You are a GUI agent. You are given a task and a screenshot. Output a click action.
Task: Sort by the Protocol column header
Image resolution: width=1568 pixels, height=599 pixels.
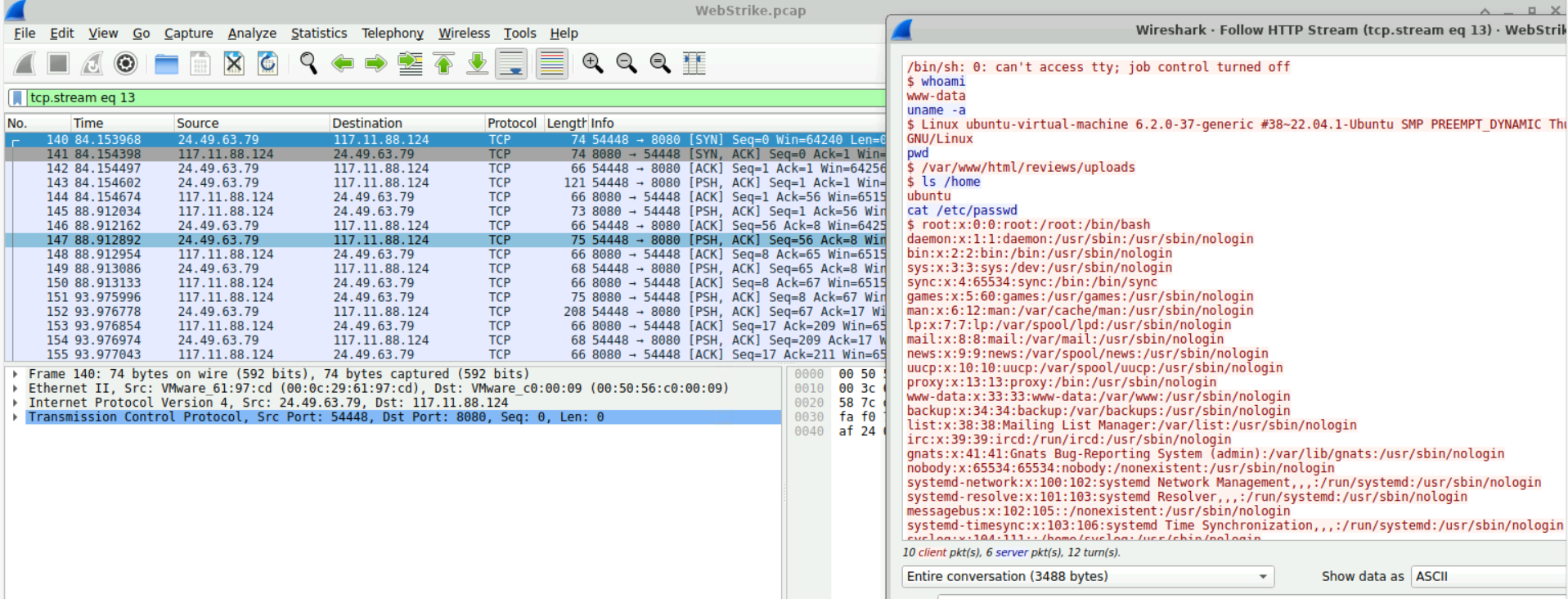pos(513,123)
